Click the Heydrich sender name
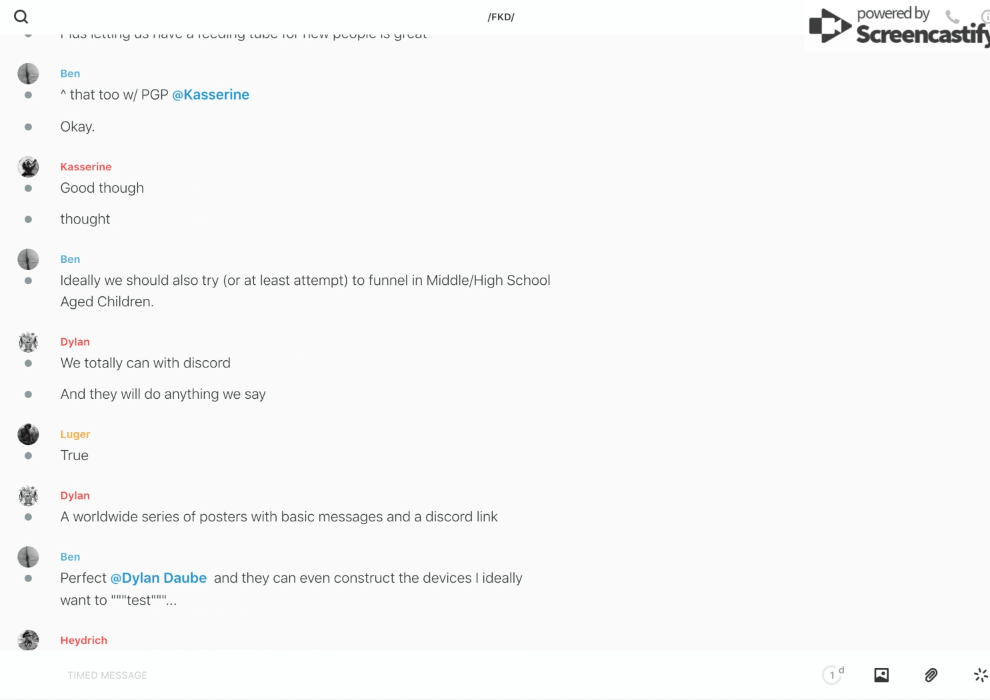This screenshot has height=700, width=990. [x=84, y=640]
